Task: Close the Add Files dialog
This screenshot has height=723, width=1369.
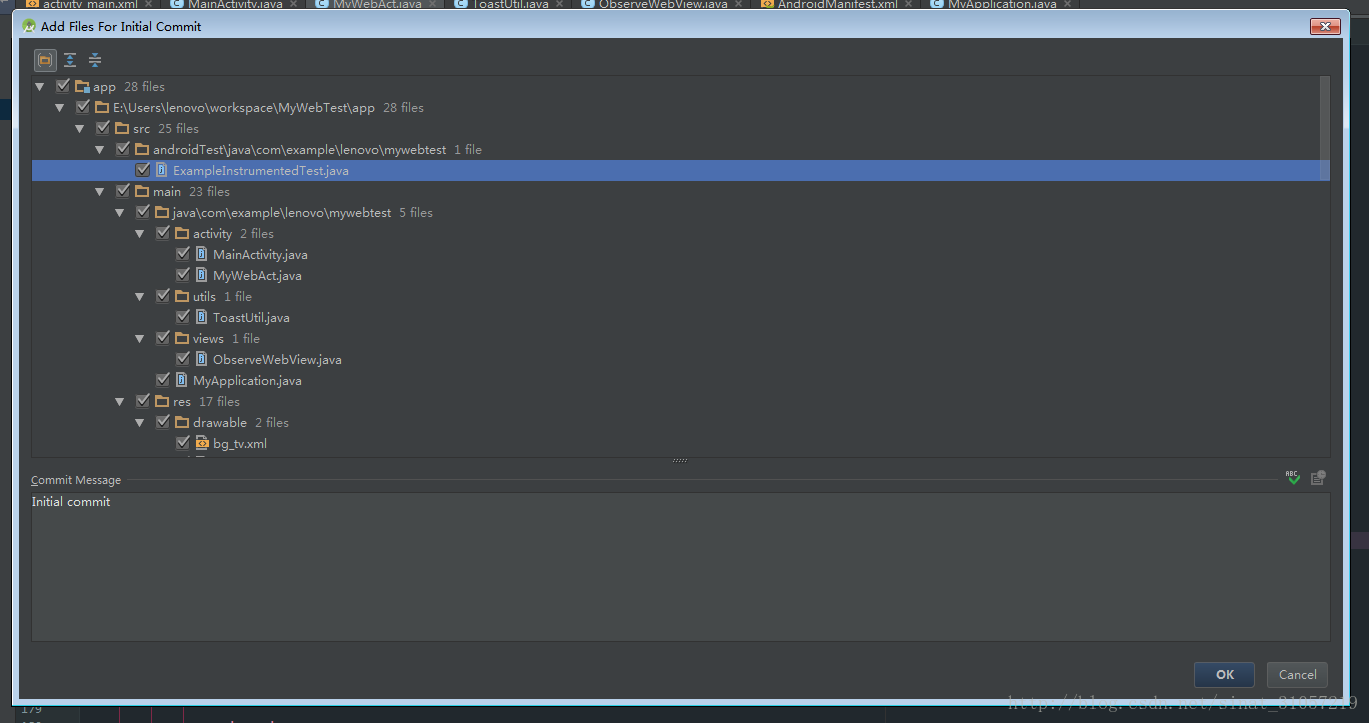Action: [x=1325, y=26]
